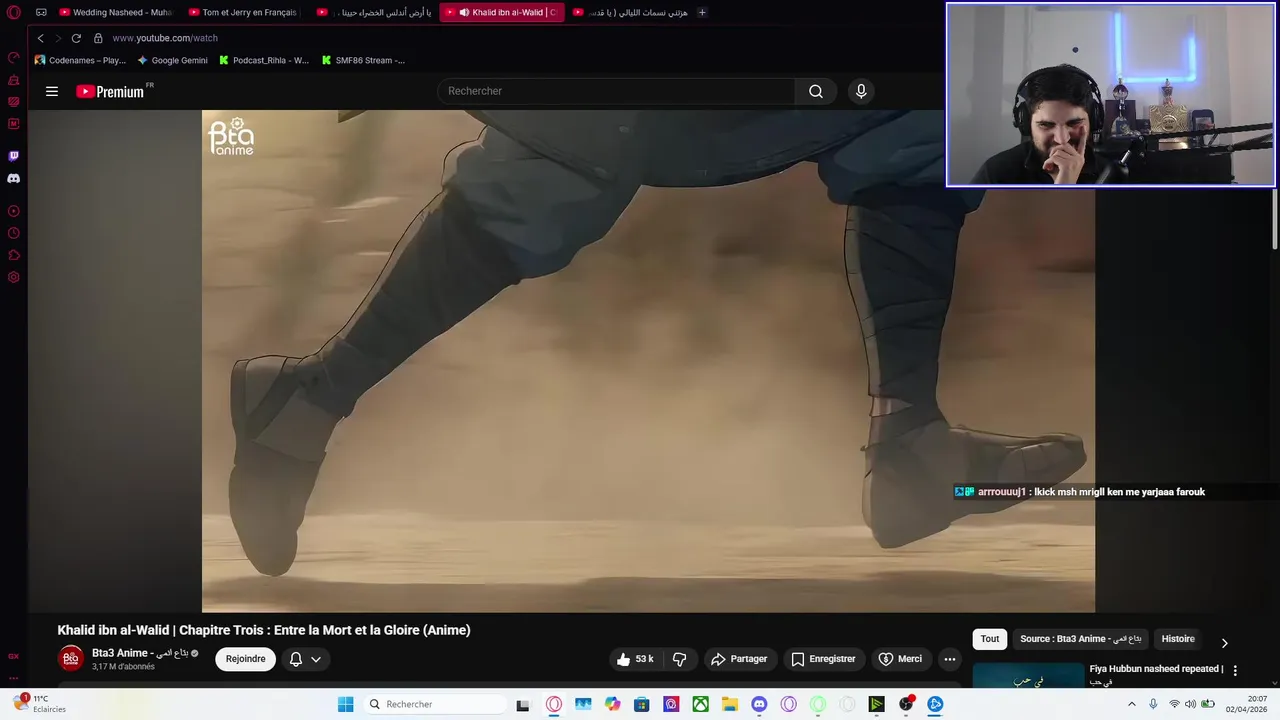The width and height of the screenshot is (1280, 720).
Task: Click the YouTube Rechercher search field
Action: pyautogui.click(x=616, y=91)
